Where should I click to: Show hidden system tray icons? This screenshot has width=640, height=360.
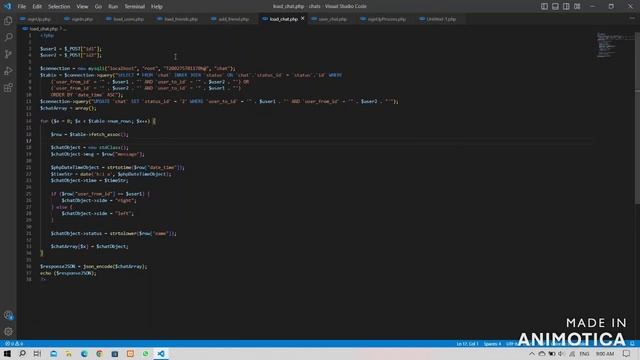(531, 354)
